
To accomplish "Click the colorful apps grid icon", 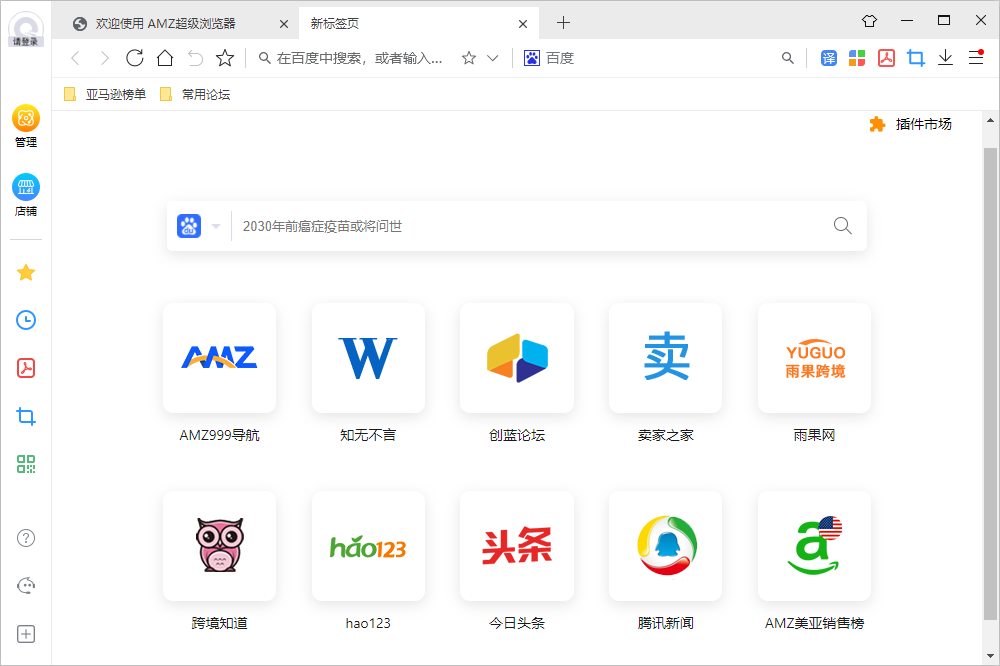I will (x=857, y=58).
